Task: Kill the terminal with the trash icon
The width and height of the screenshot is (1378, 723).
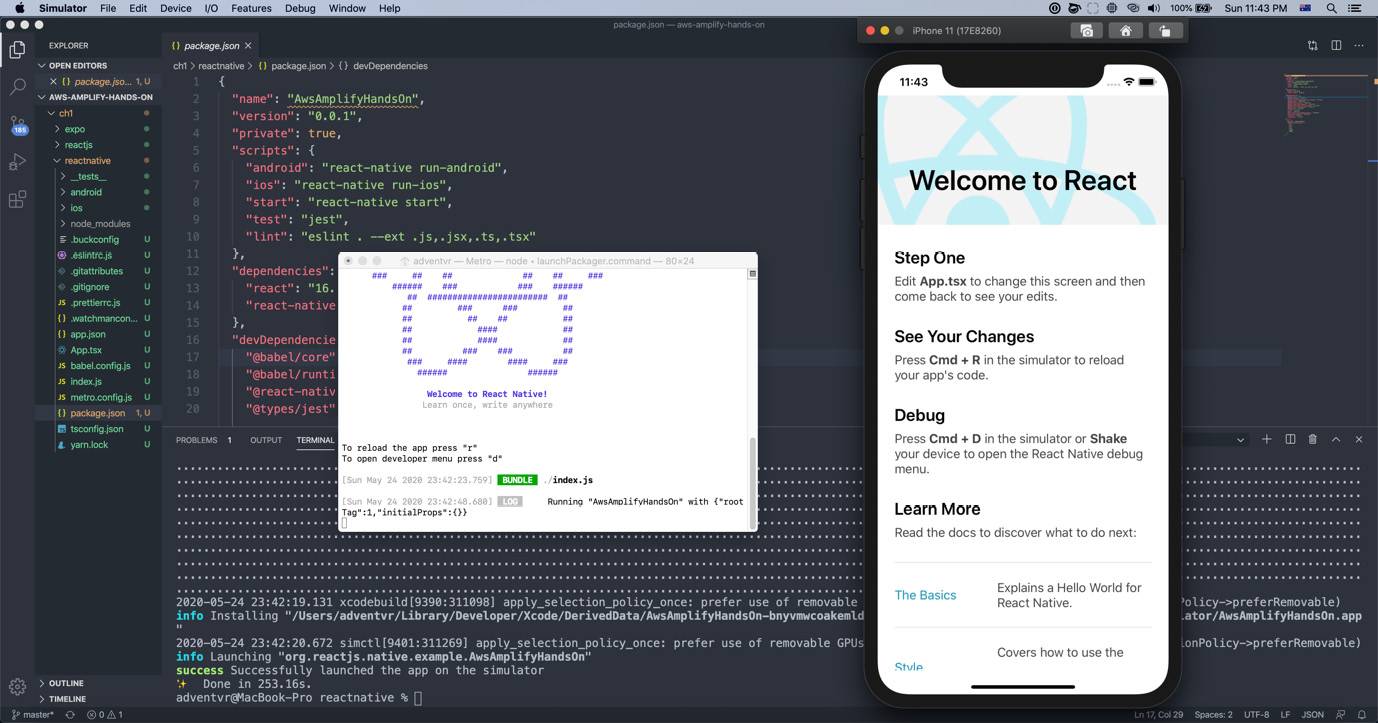Action: 1313,440
